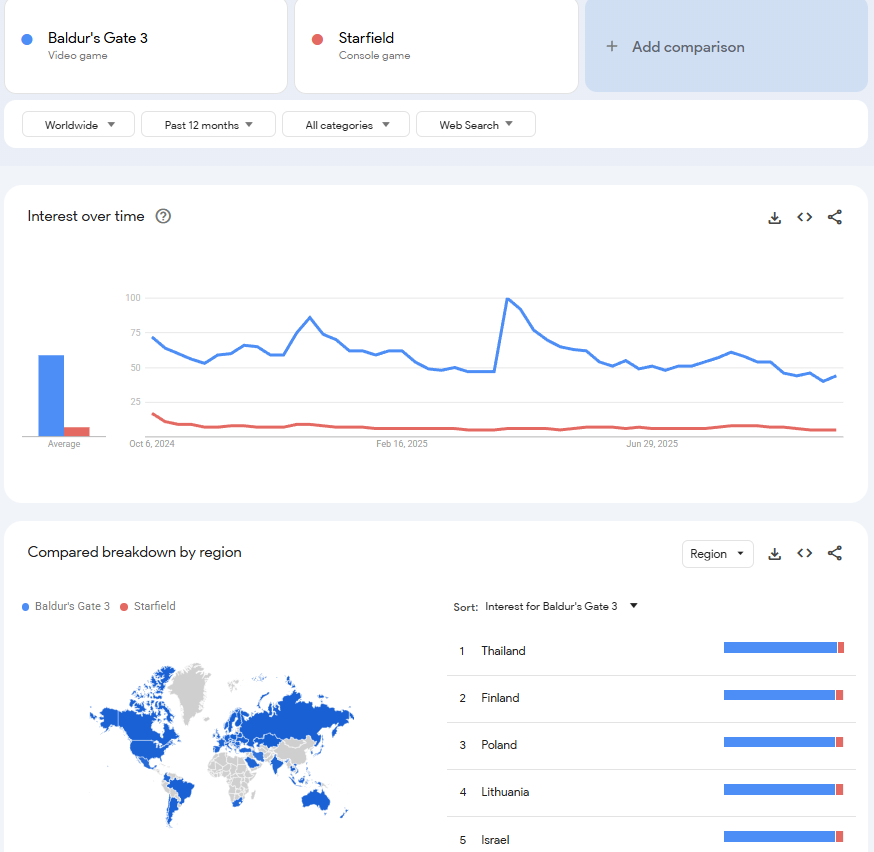Download Interest over time data

coord(774,217)
